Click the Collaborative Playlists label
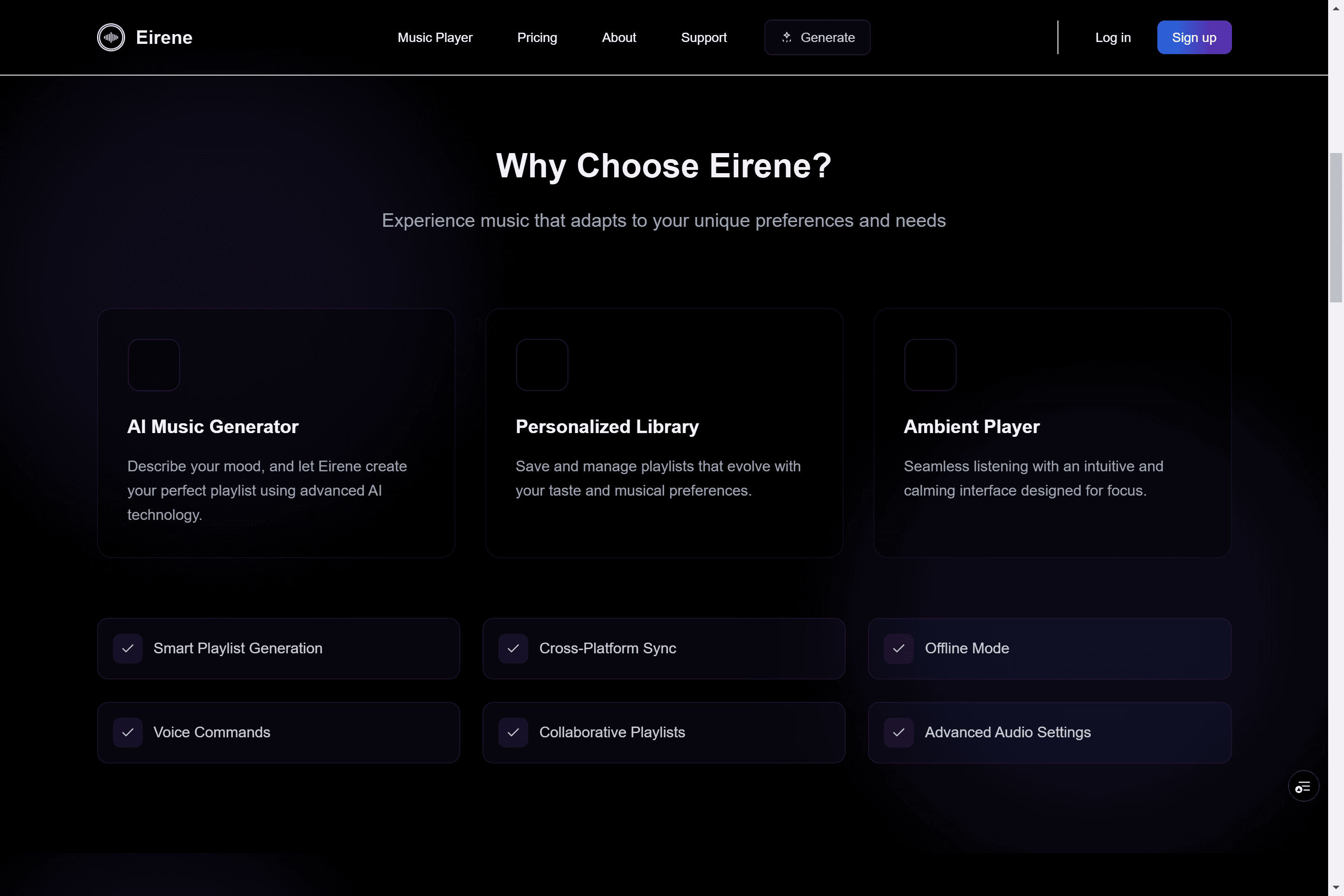1344x896 pixels. [x=612, y=733]
